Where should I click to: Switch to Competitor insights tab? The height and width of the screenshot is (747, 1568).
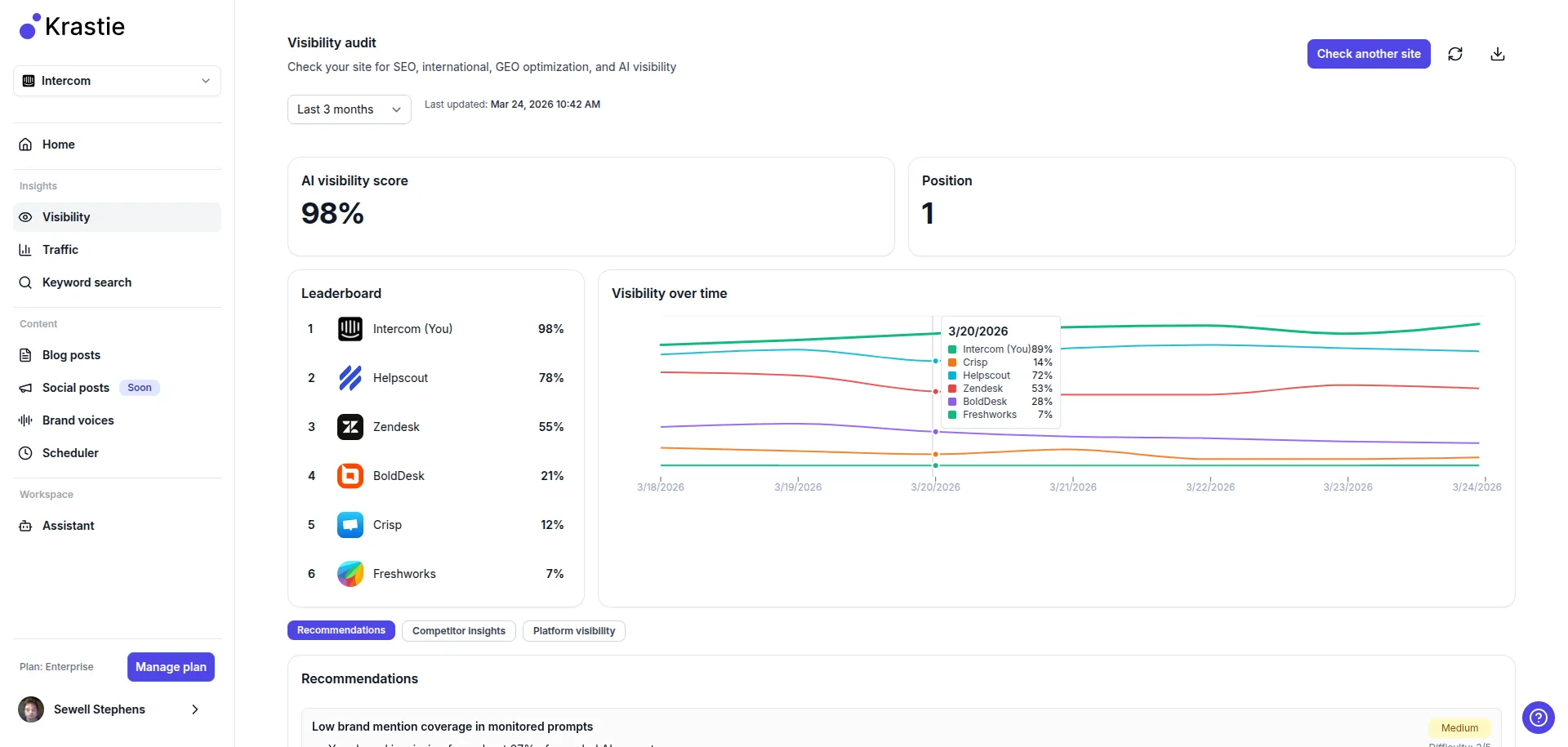[459, 631]
